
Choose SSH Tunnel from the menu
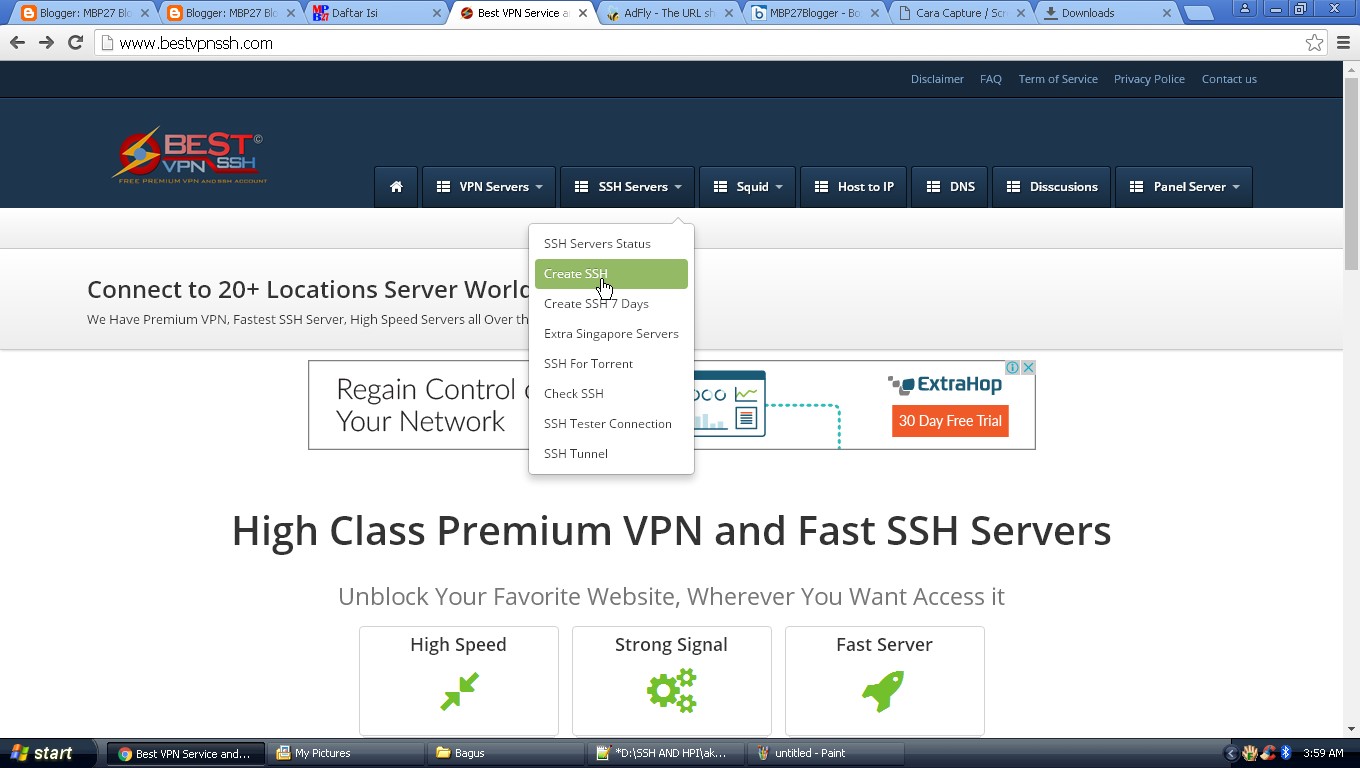point(611,454)
